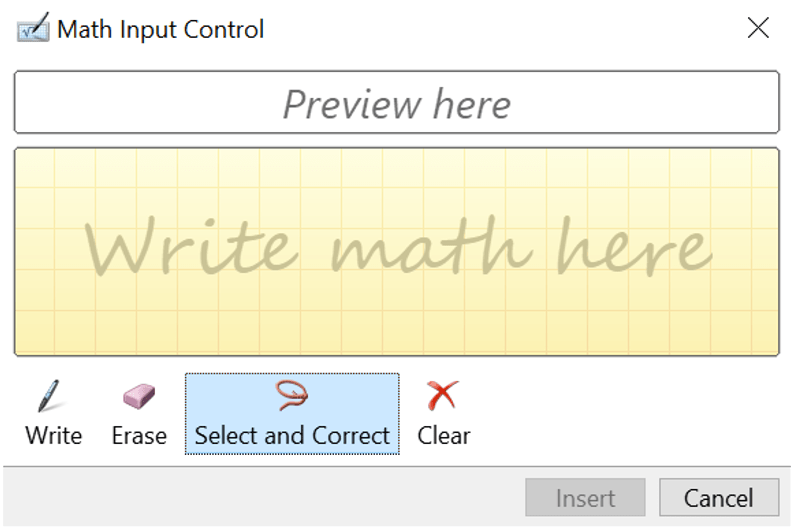793x527 pixels.
Task: Click the 'Preview here' placeholder text
Action: tap(397, 103)
